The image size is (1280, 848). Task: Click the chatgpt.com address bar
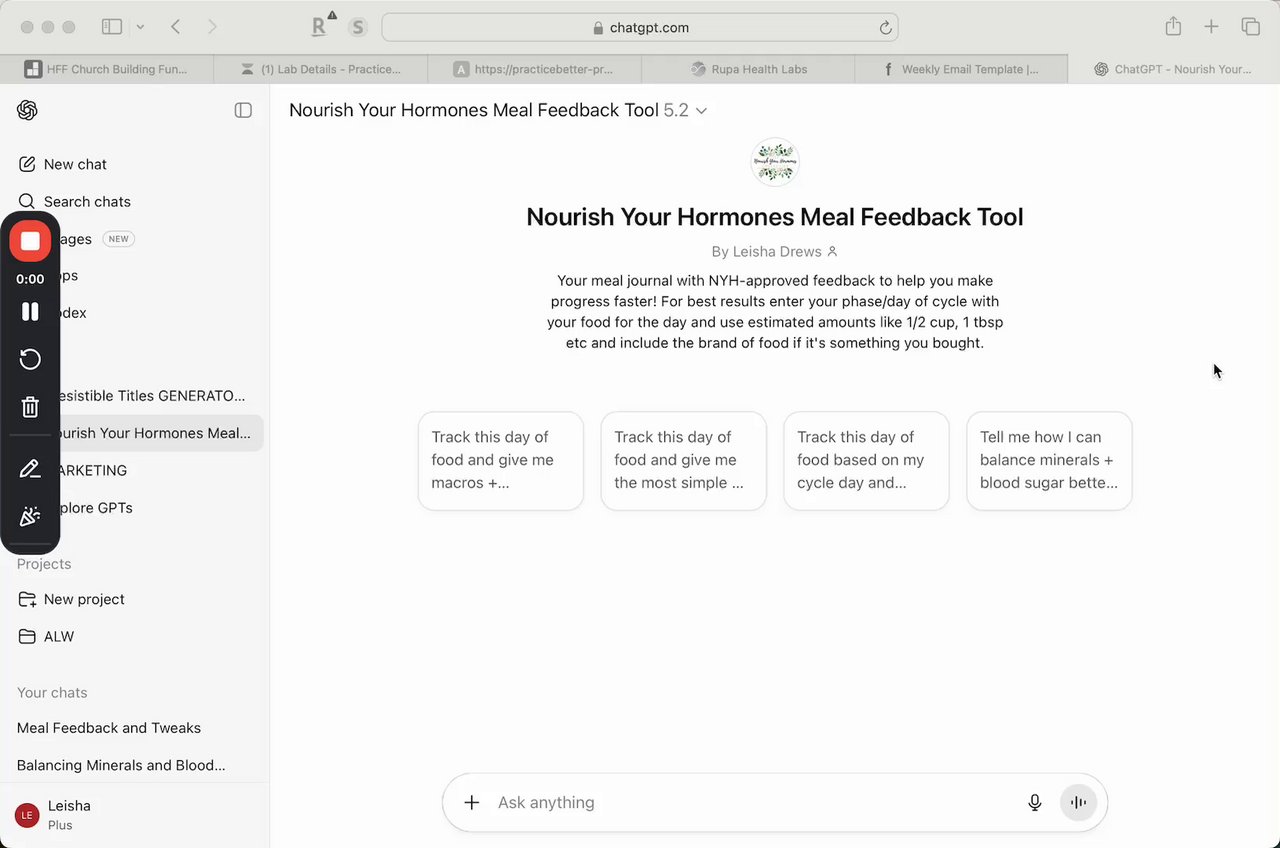click(640, 27)
